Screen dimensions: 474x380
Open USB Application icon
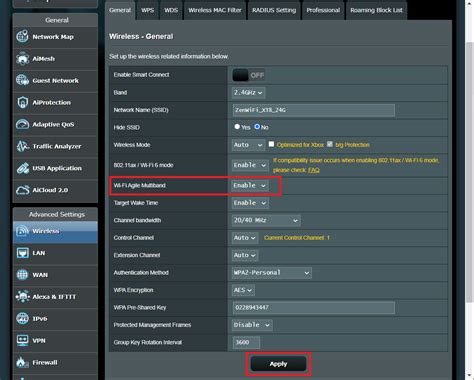[x=22, y=168]
